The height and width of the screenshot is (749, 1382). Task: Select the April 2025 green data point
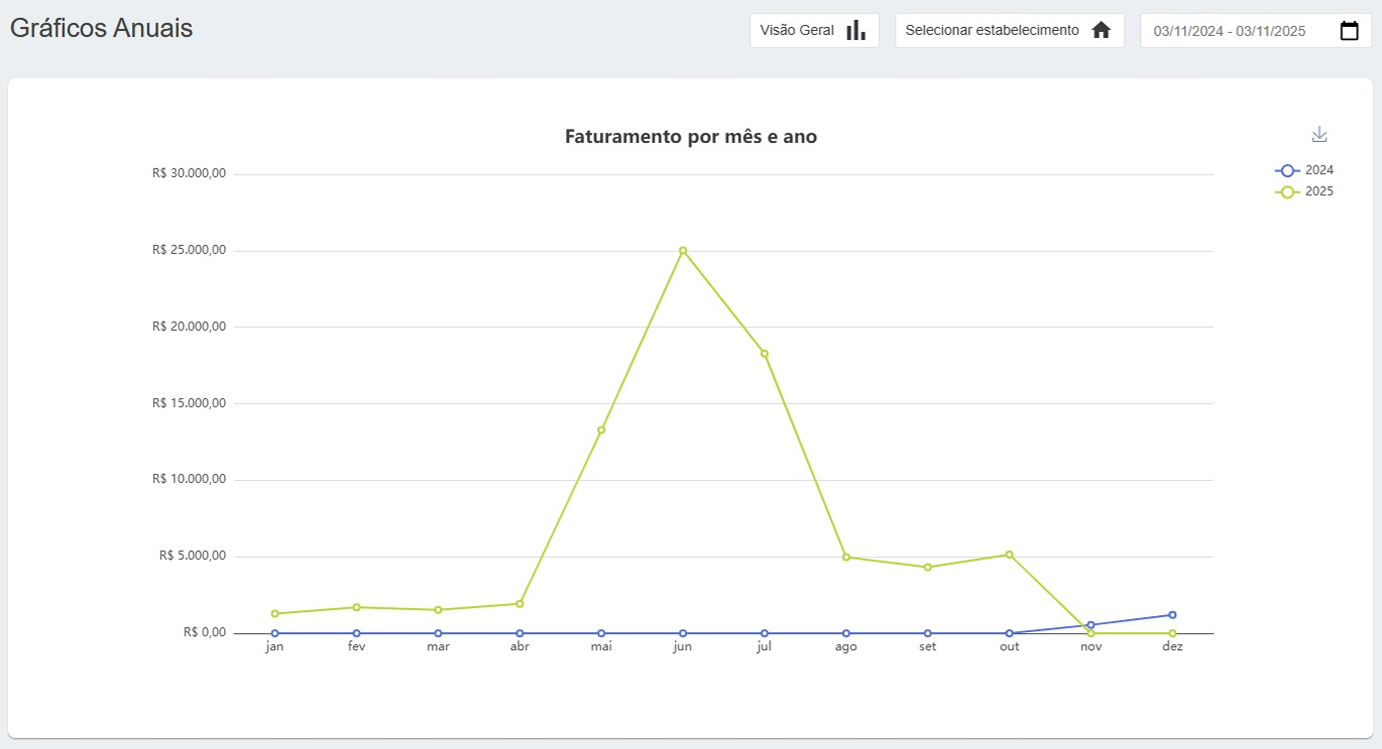(520, 604)
